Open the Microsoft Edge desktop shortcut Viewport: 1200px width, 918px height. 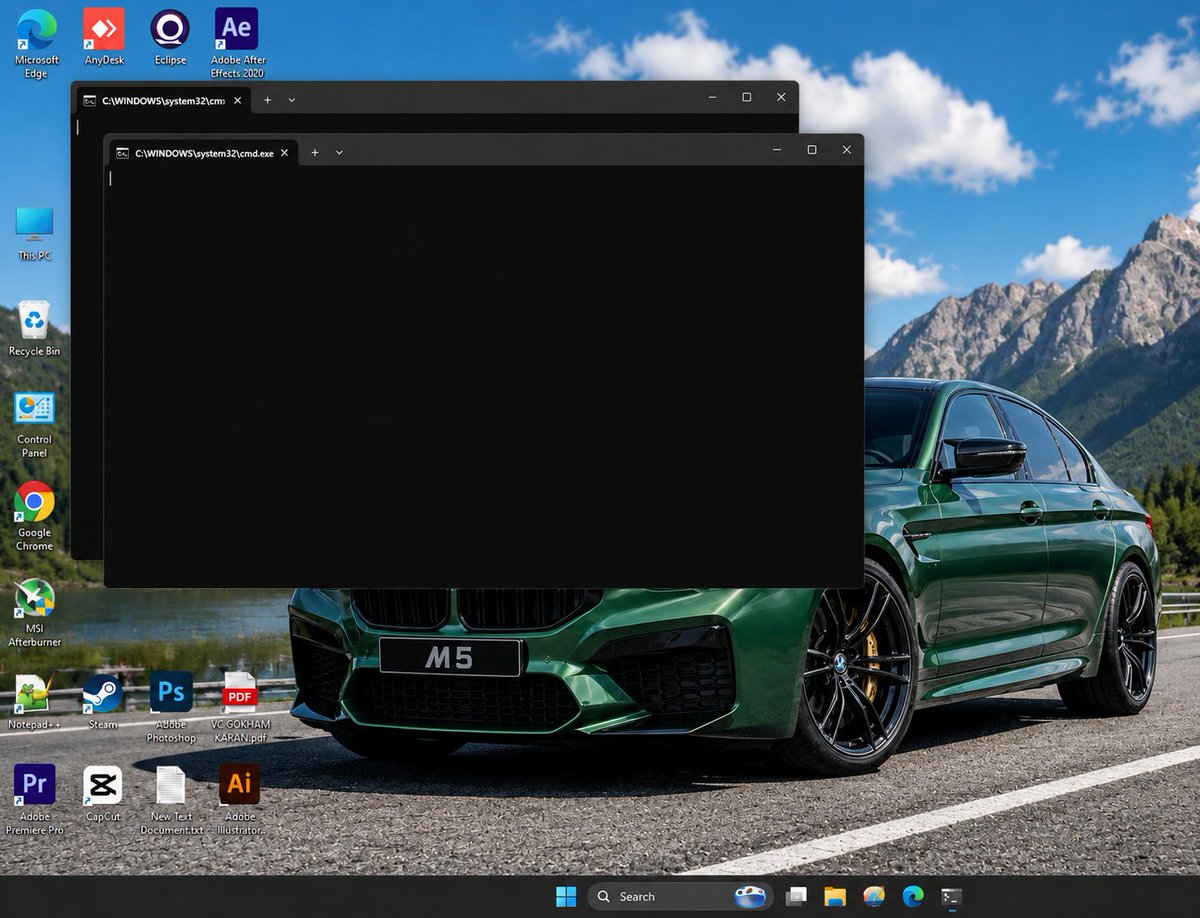[x=36, y=44]
